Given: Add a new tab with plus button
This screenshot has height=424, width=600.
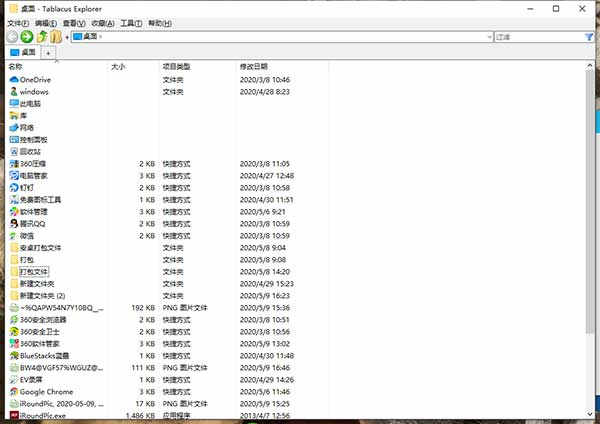Looking at the screenshot, I should pos(48,51).
